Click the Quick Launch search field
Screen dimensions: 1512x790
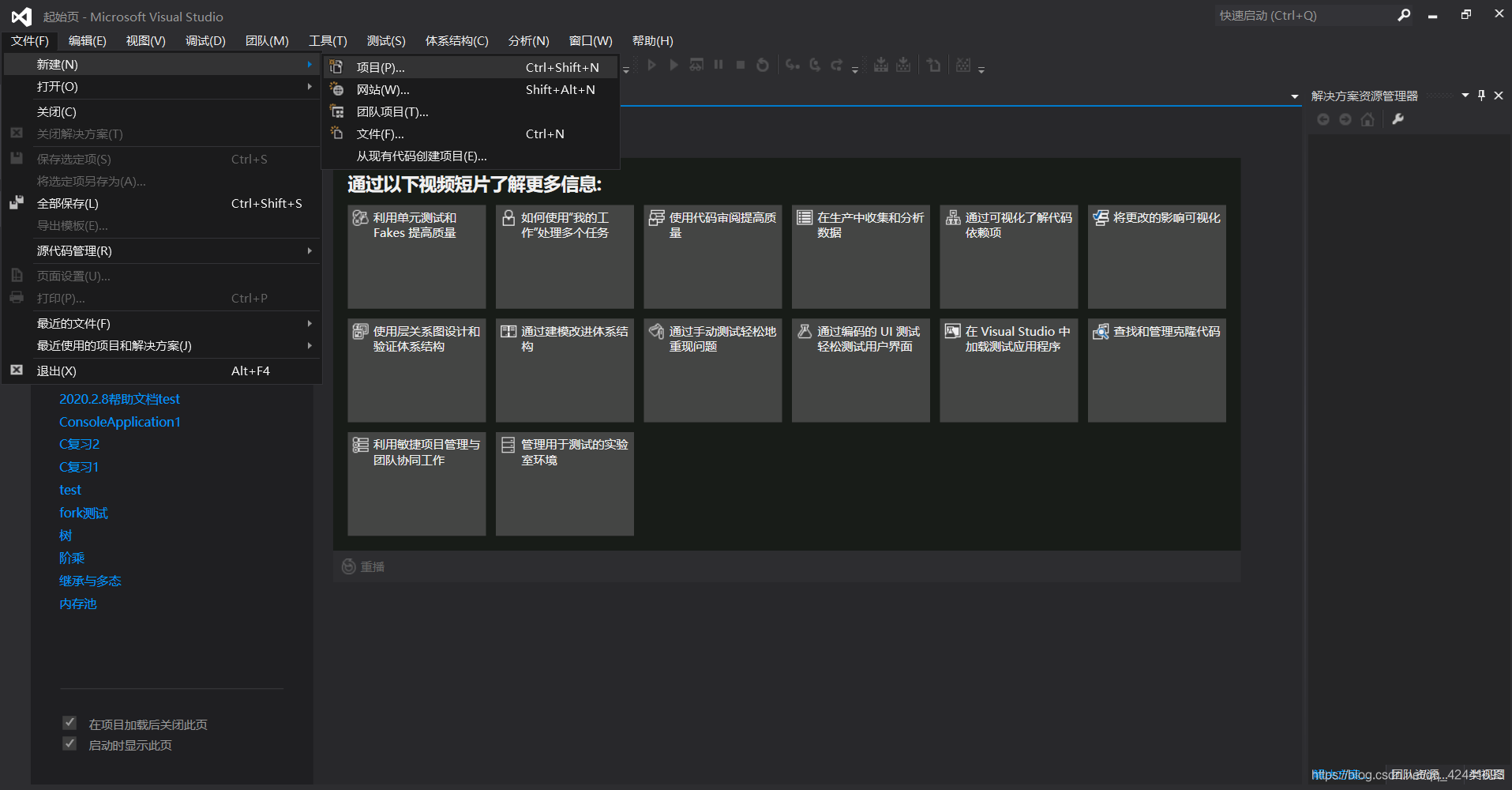coord(1304,15)
